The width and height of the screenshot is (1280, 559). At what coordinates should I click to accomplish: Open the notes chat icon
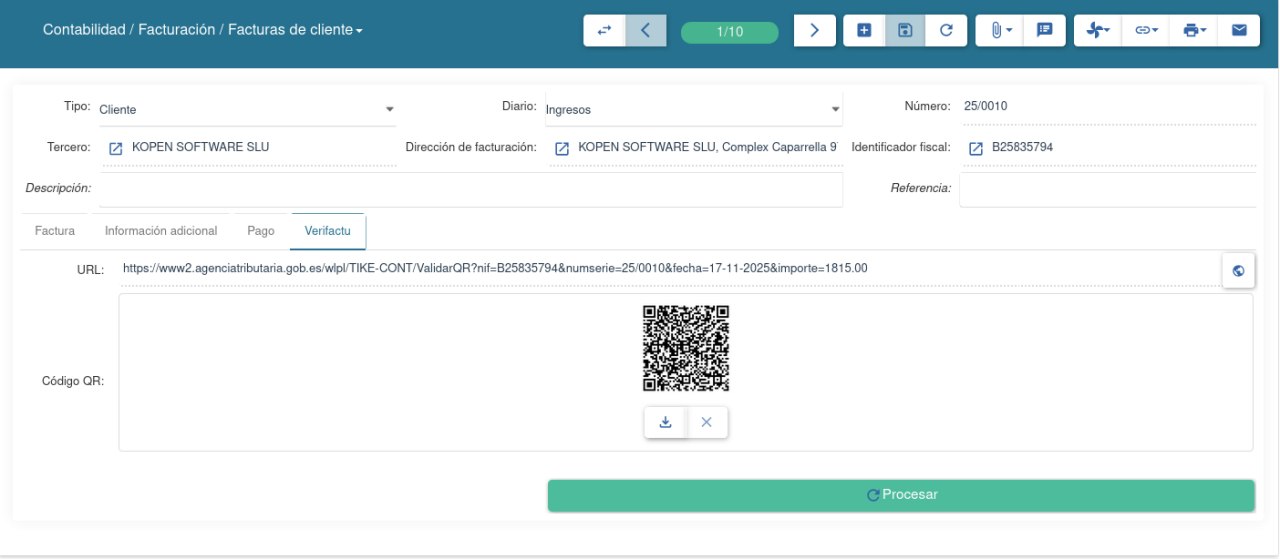(1044, 31)
